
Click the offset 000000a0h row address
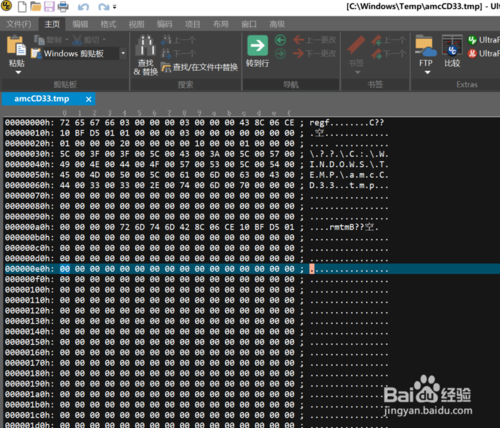click(x=29, y=227)
